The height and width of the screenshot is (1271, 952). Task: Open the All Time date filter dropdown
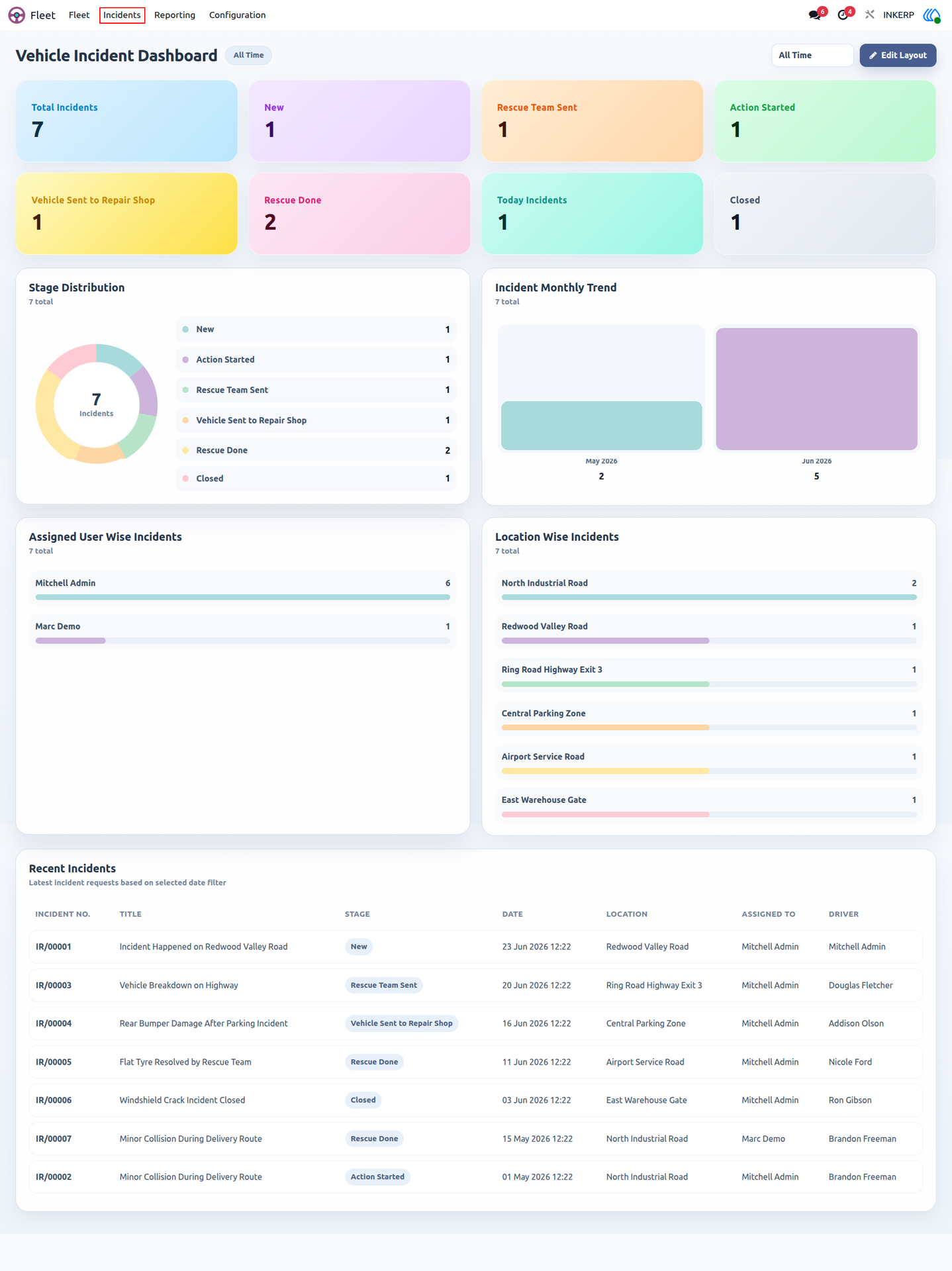click(x=812, y=55)
